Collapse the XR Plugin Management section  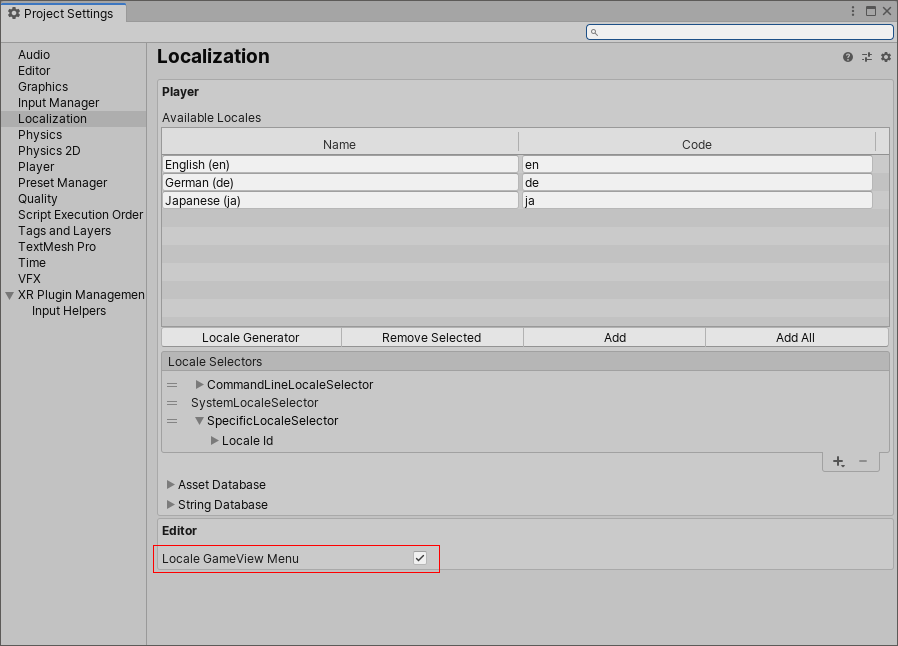click(x=9, y=294)
